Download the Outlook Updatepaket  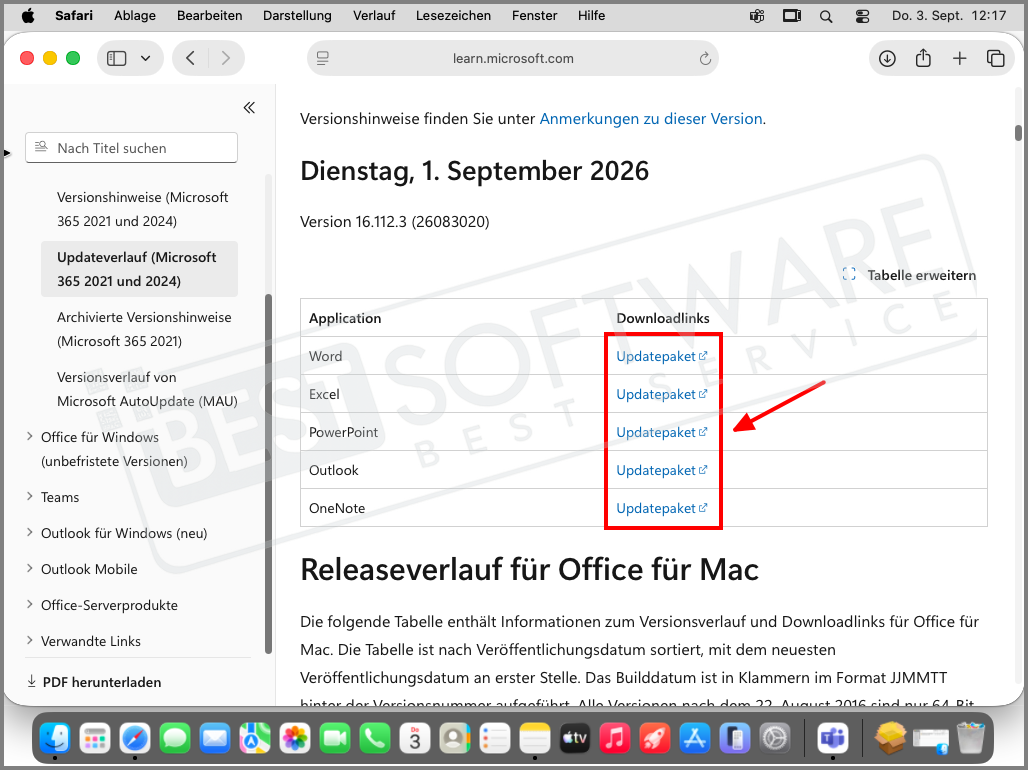point(662,471)
